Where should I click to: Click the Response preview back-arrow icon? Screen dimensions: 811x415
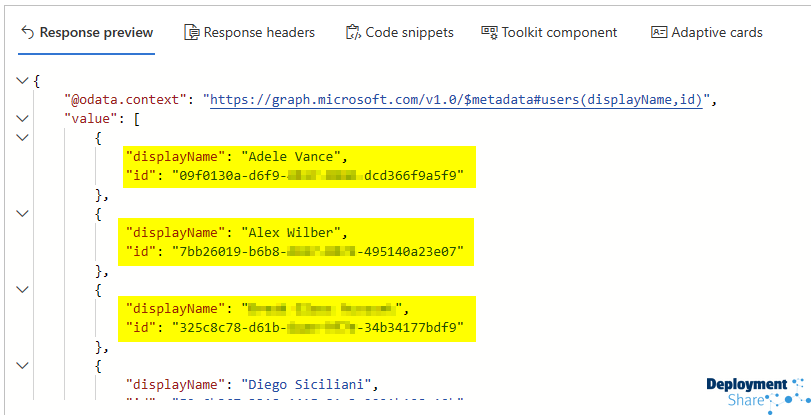tap(27, 33)
